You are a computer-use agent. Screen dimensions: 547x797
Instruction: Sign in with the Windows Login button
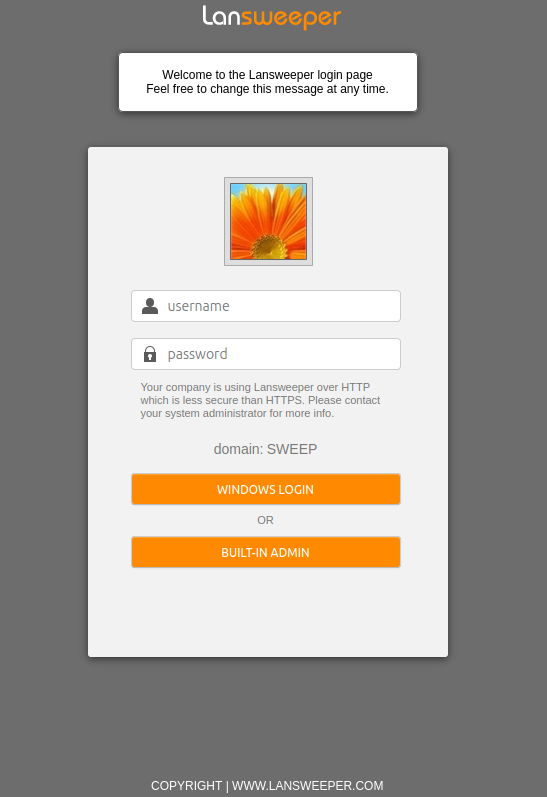[x=266, y=489]
